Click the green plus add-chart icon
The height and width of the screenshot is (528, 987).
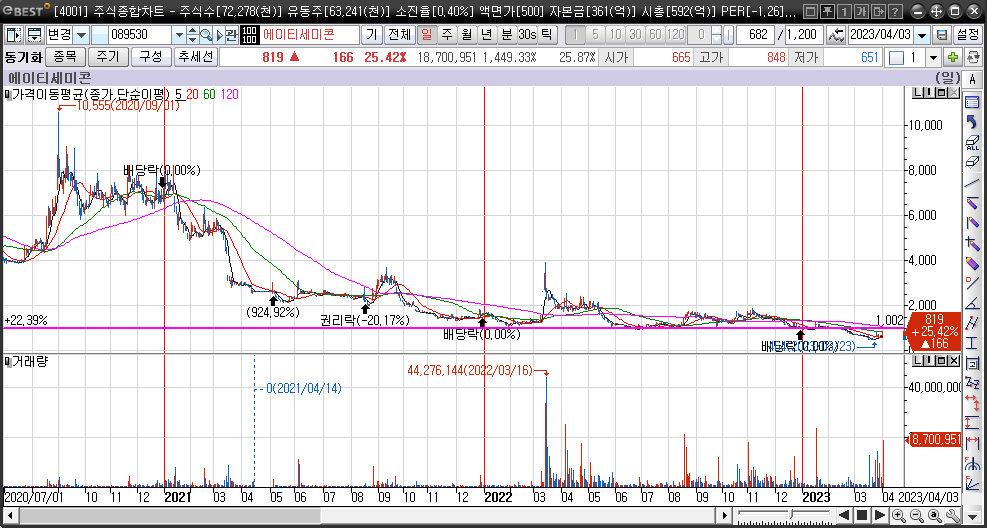pos(953,58)
